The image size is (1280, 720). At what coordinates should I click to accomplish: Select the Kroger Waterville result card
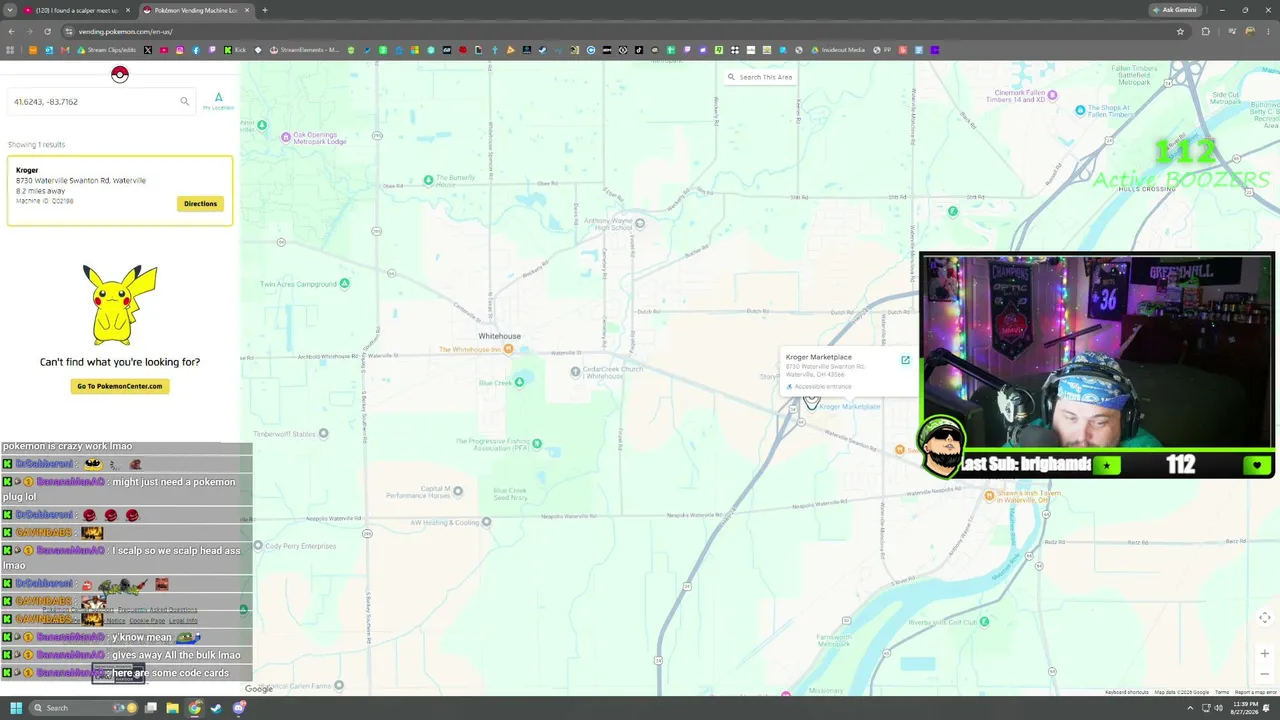click(x=120, y=190)
